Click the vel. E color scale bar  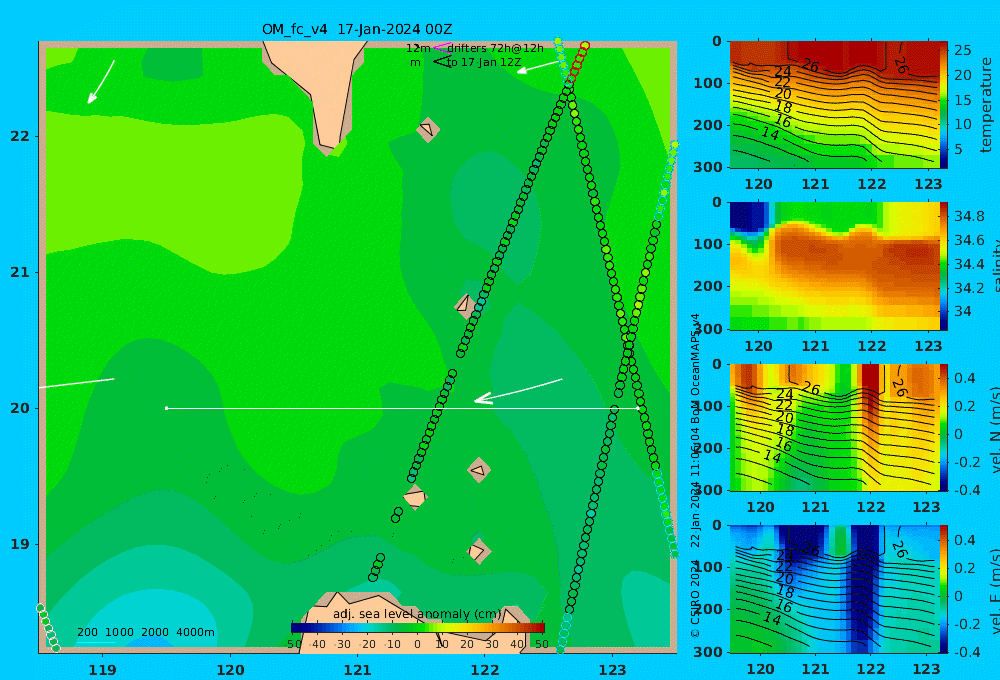[944, 589]
